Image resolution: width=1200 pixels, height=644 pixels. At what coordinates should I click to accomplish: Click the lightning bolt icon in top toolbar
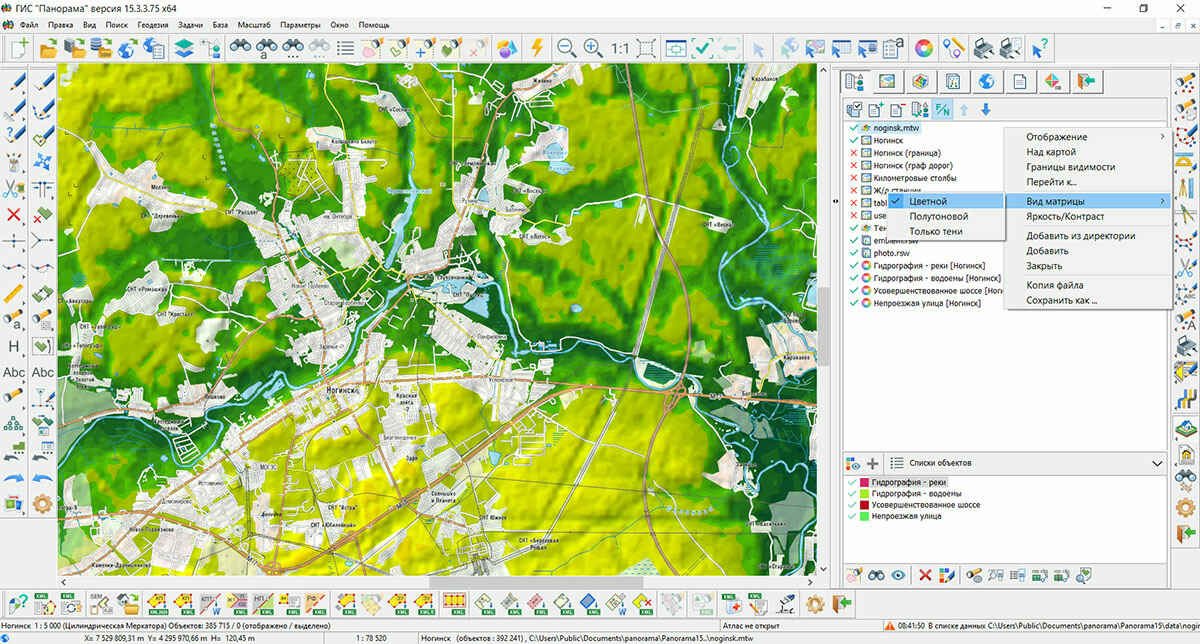click(538, 47)
